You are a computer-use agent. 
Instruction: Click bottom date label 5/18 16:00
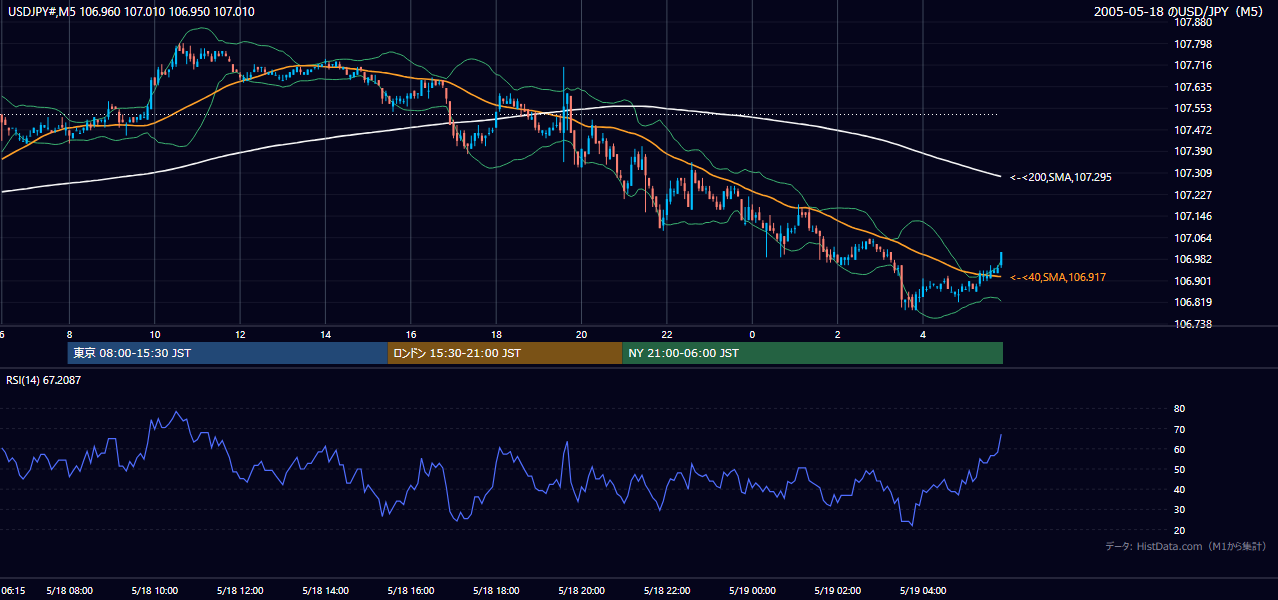[411, 590]
